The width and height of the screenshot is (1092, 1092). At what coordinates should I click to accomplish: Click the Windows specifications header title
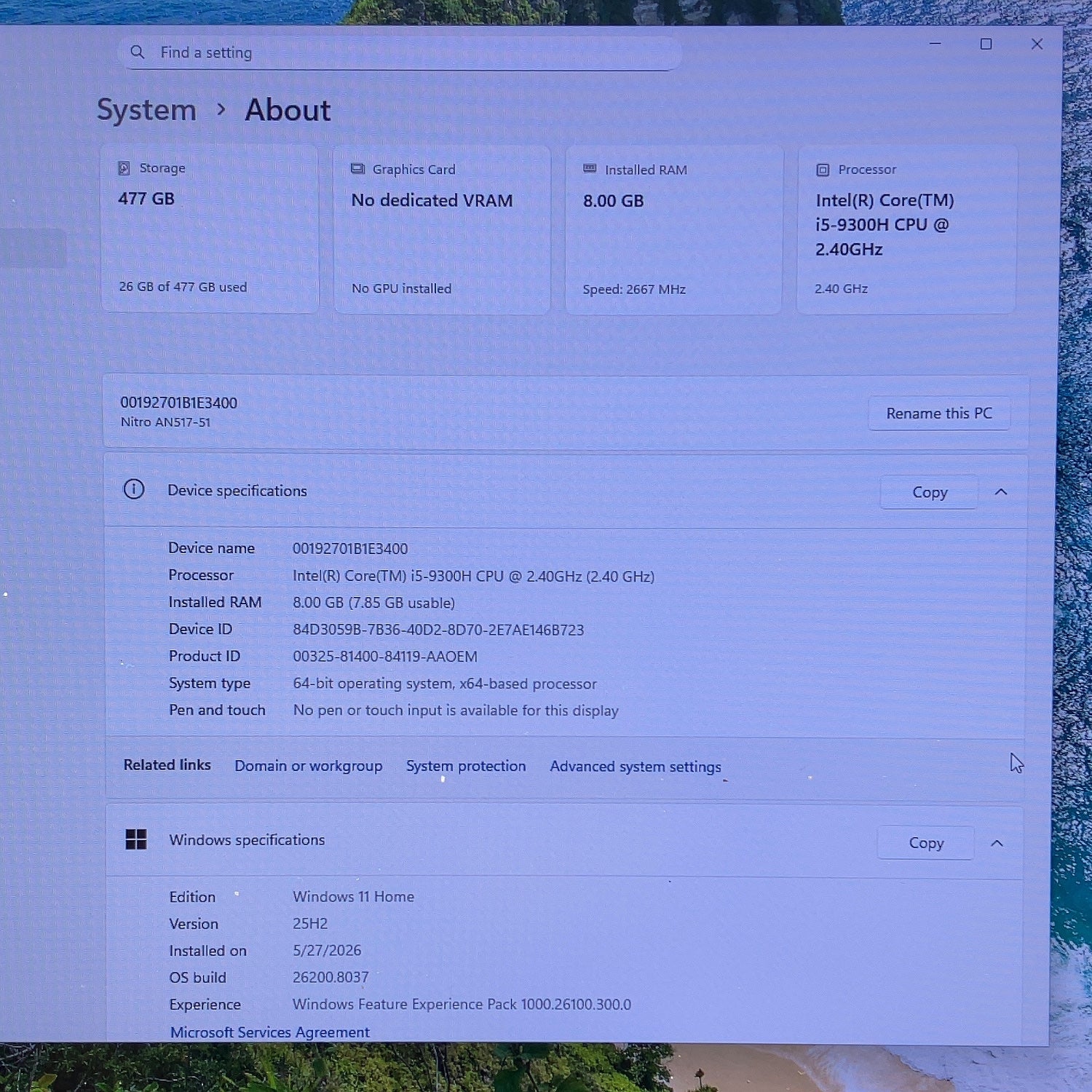(x=247, y=840)
